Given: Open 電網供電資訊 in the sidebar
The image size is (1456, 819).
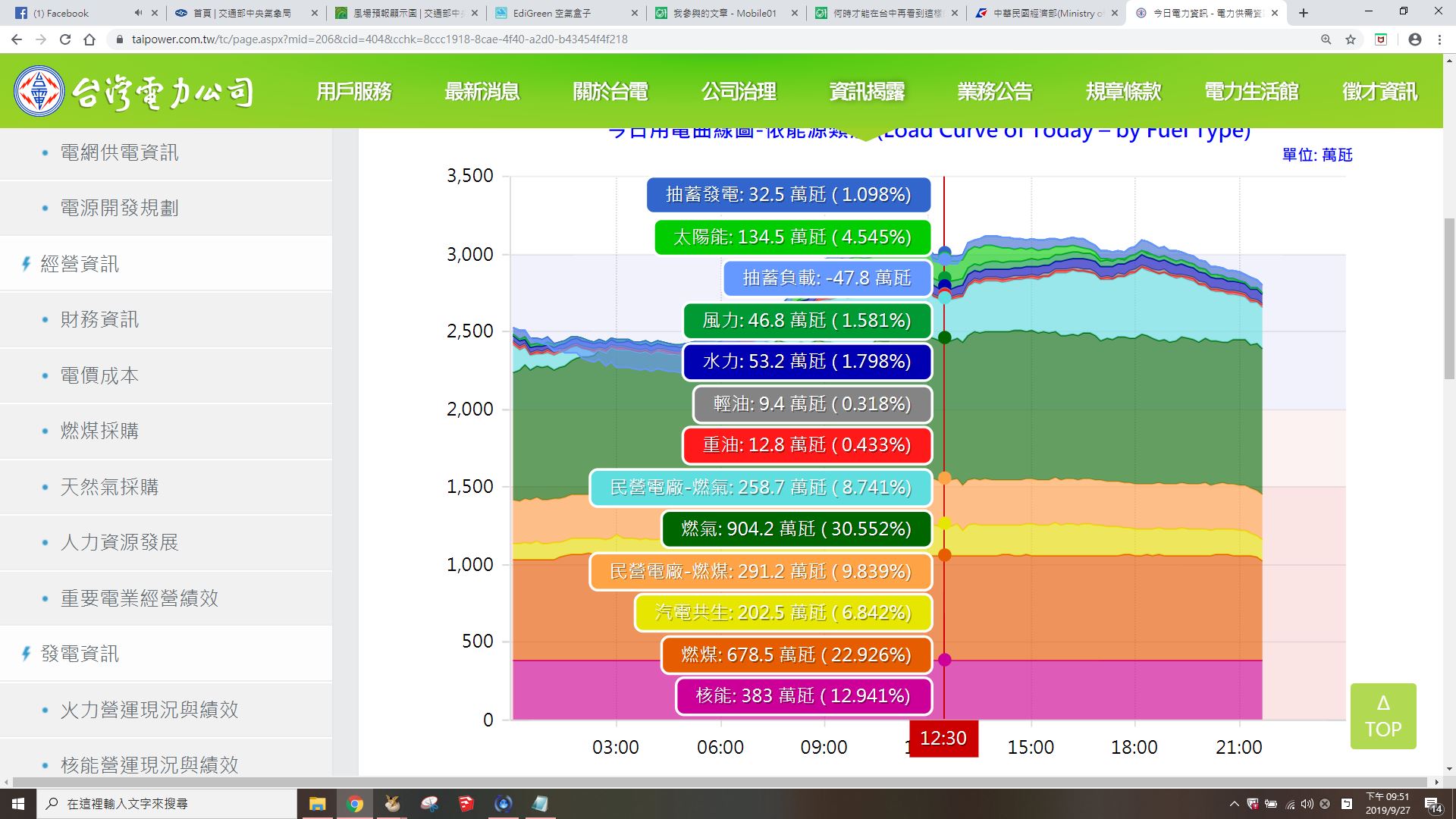Looking at the screenshot, I should (x=165, y=152).
